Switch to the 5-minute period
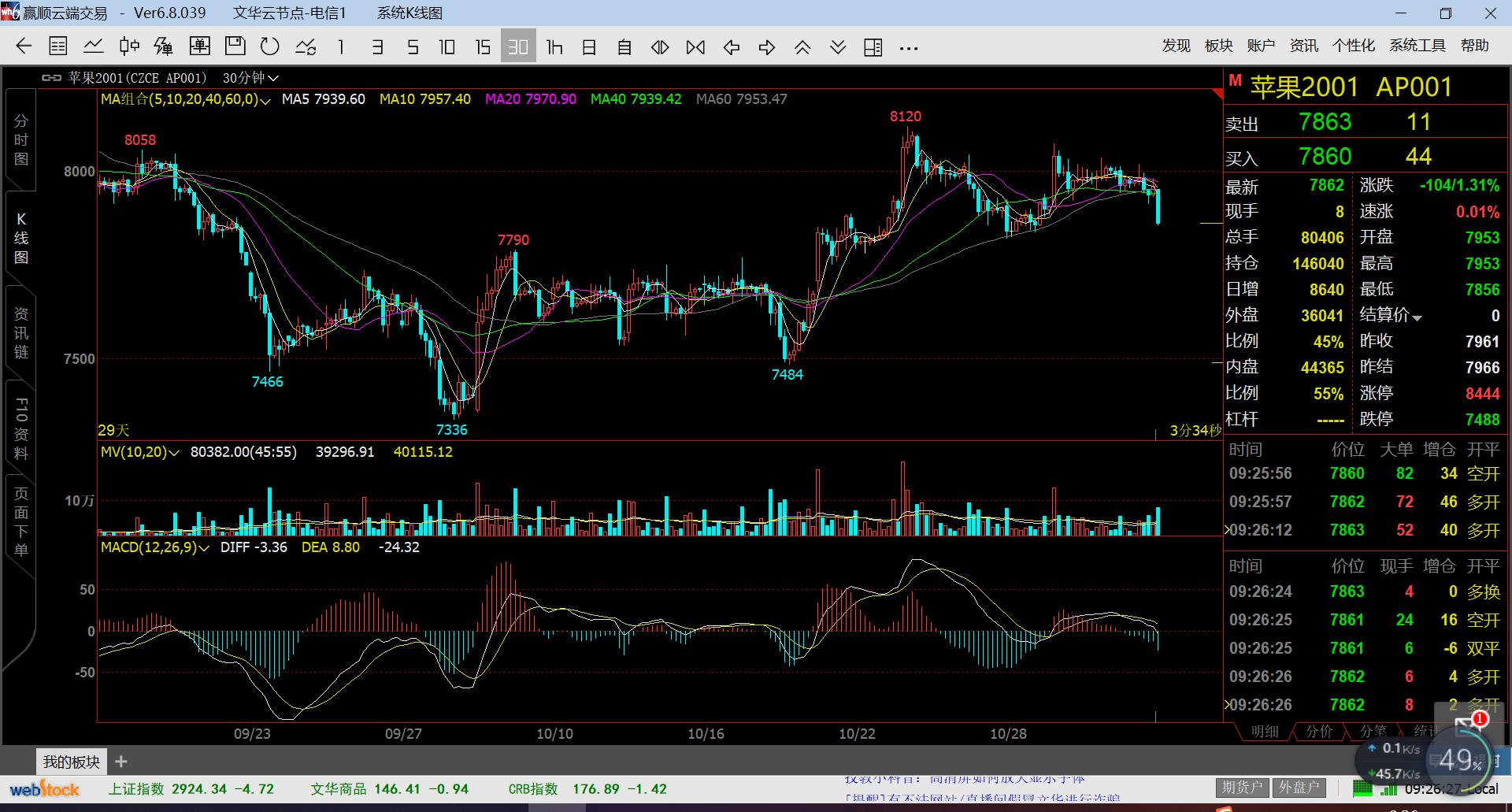1512x812 pixels. 413,47
